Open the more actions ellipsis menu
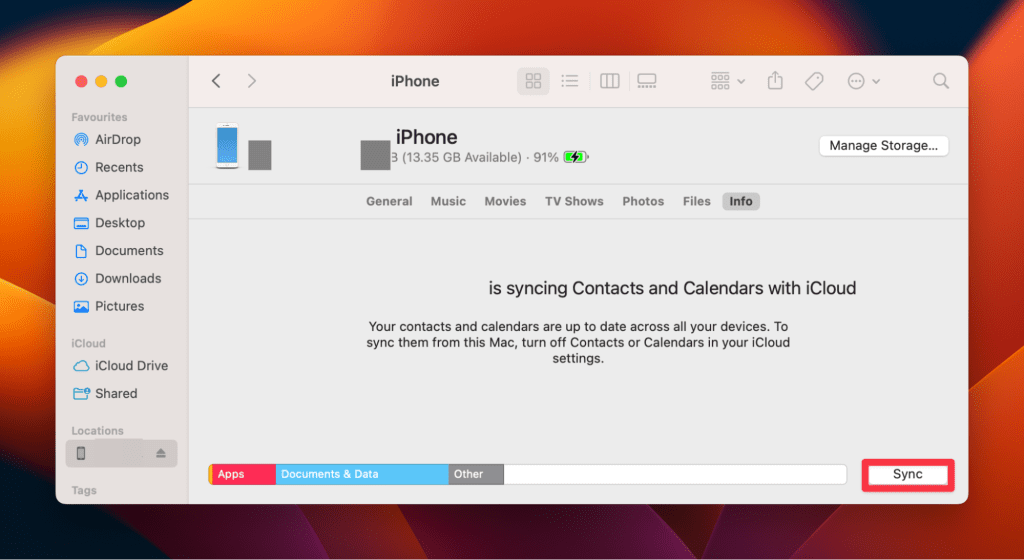The image size is (1024, 560). pos(863,81)
